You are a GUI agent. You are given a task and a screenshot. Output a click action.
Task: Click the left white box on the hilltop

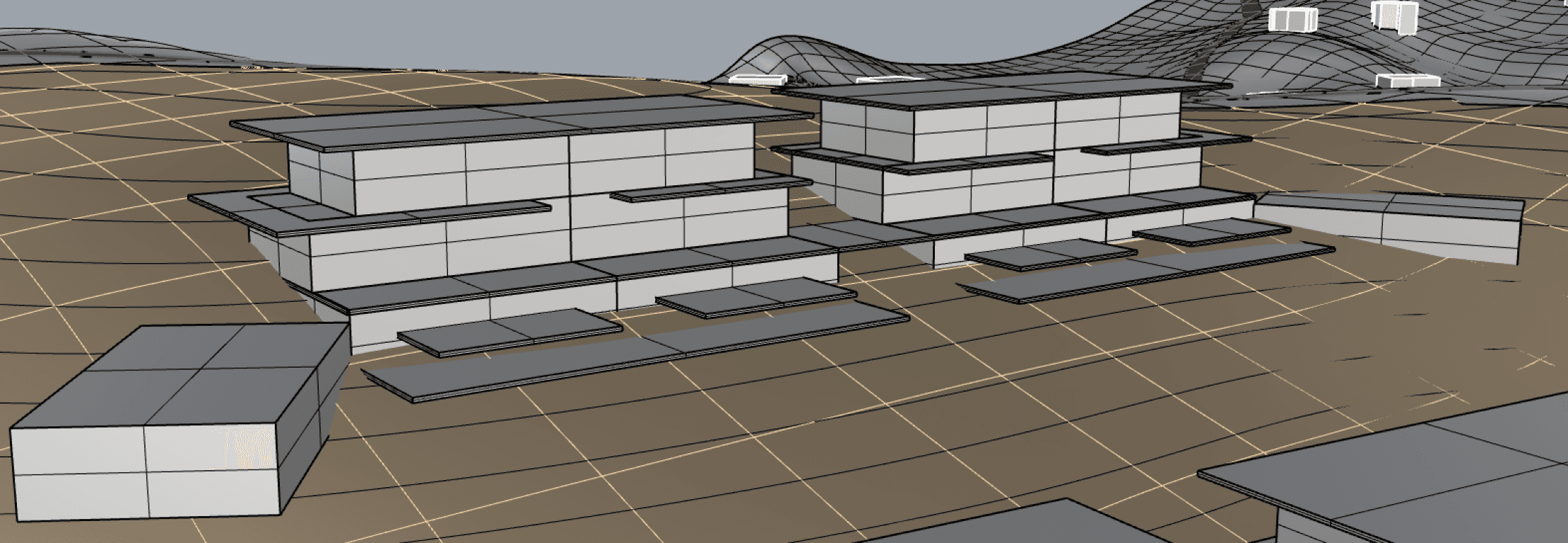[1292, 20]
